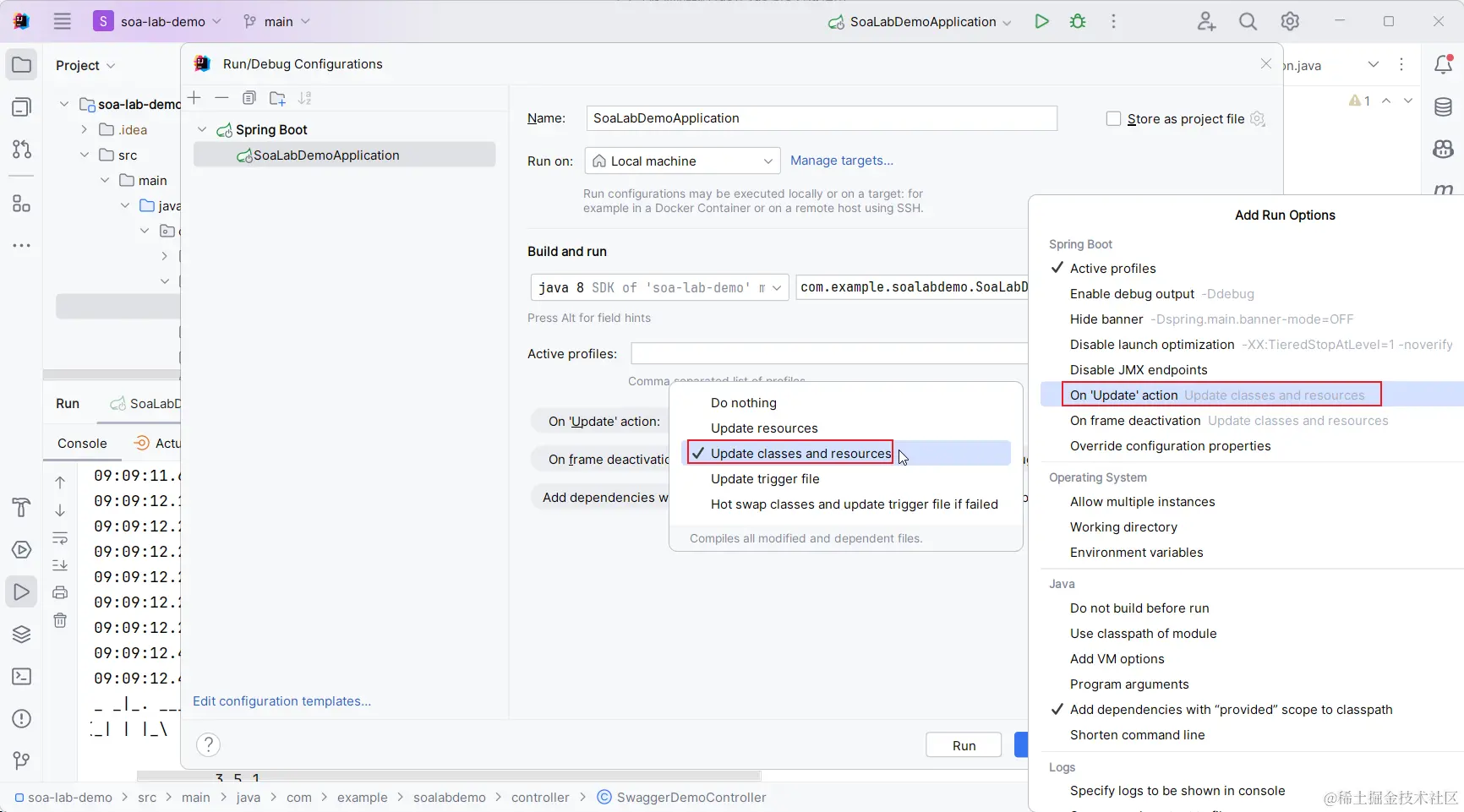The width and height of the screenshot is (1464, 812).
Task: Check the Store as project file box
Action: tap(1114, 119)
